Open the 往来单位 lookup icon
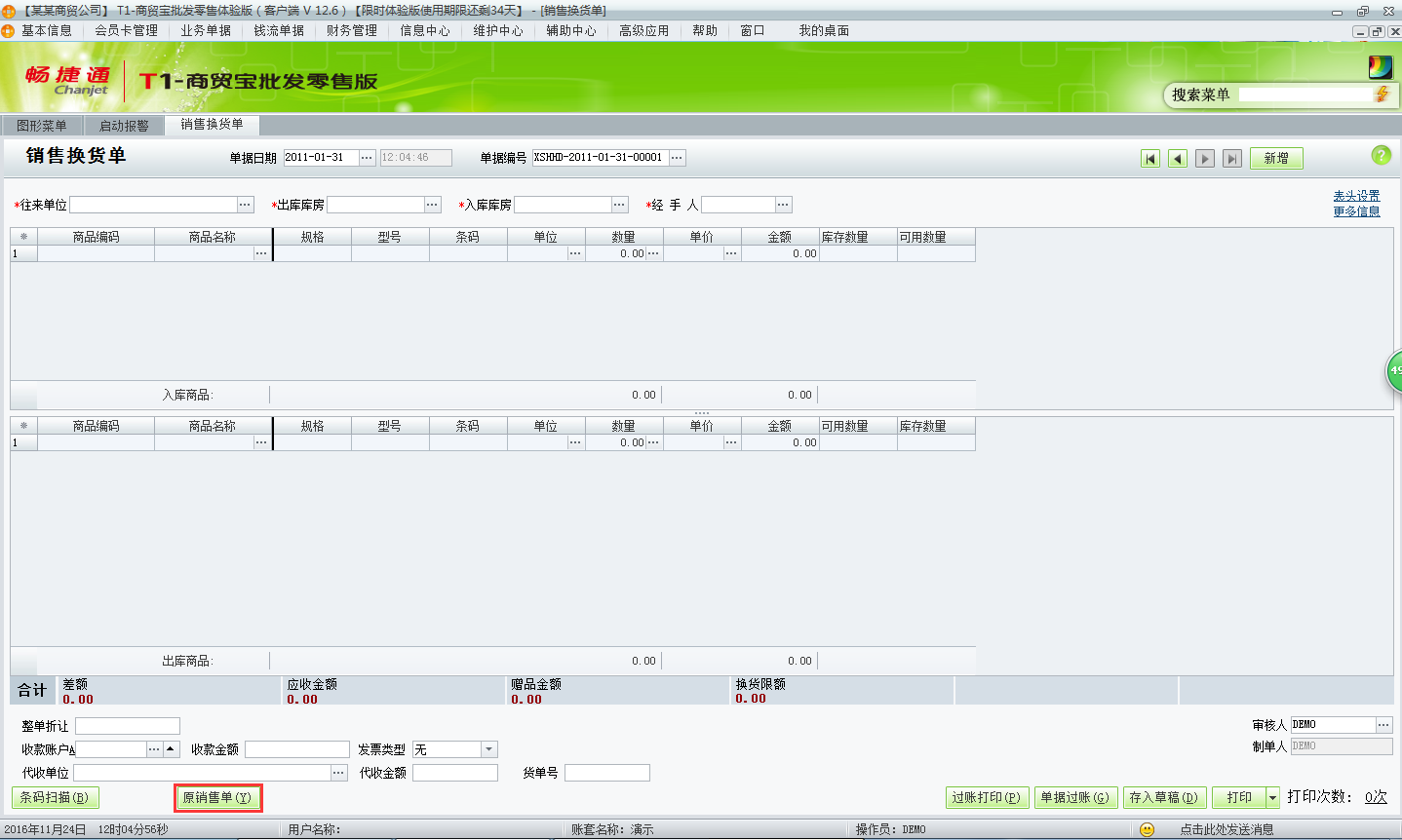This screenshot has height=840, width=1402. 245,205
